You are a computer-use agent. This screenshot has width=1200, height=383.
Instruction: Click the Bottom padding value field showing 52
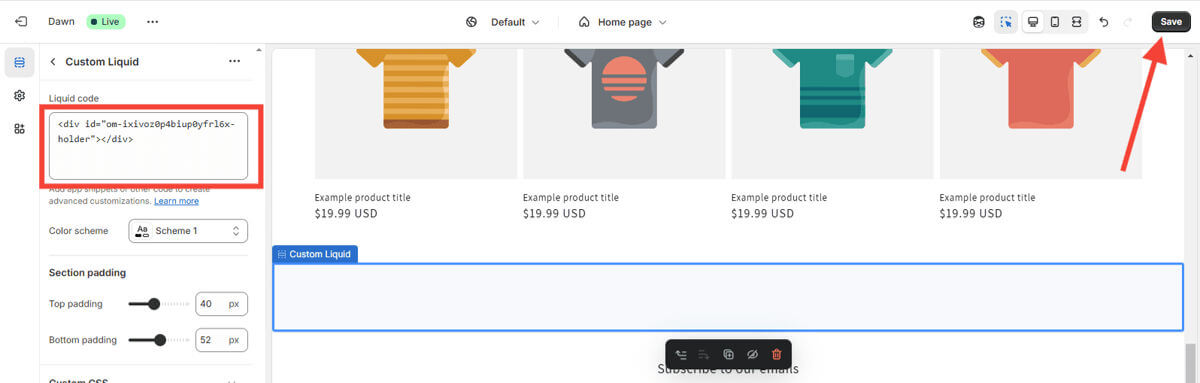pos(221,340)
